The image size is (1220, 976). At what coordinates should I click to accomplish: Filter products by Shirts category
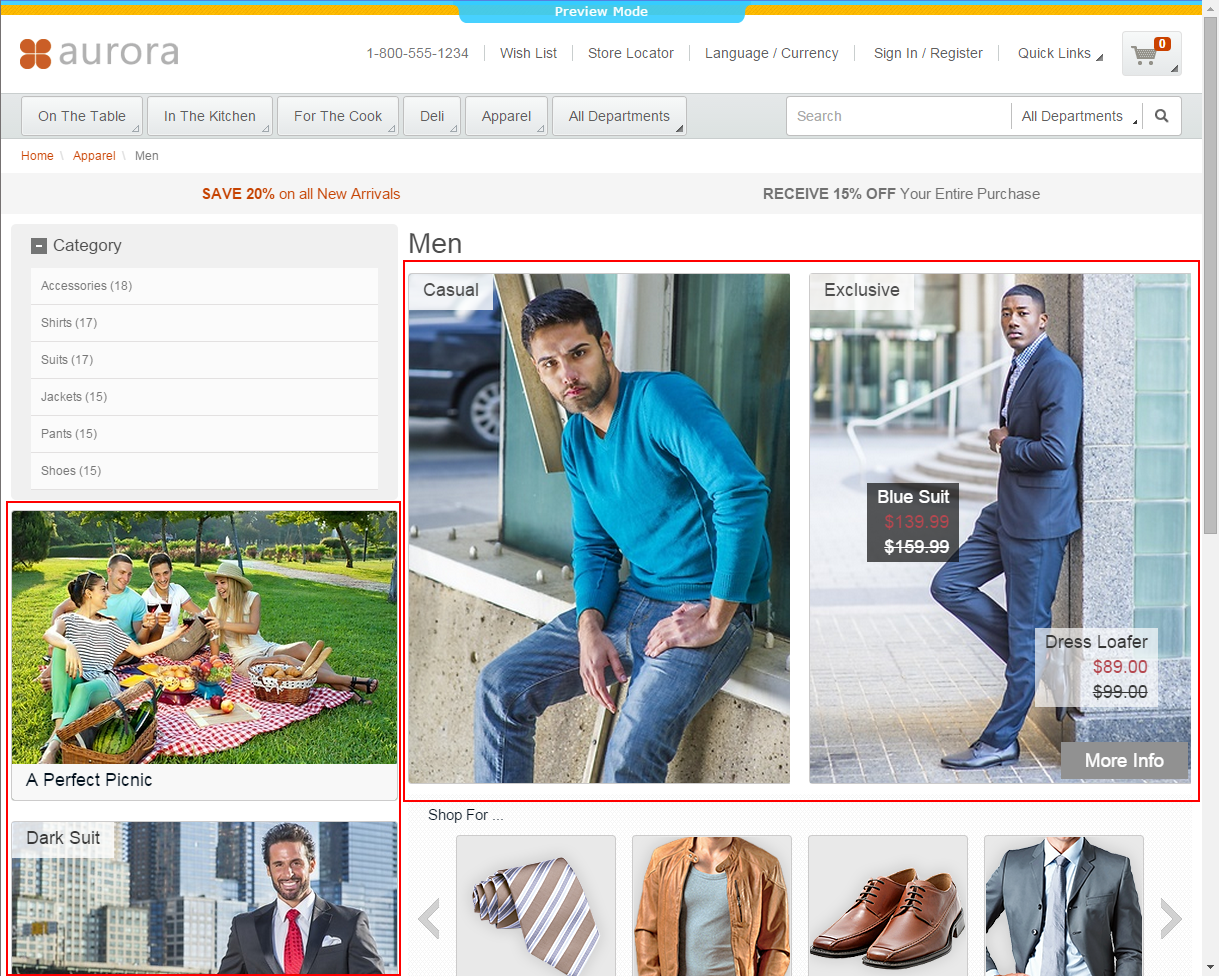pos(69,322)
